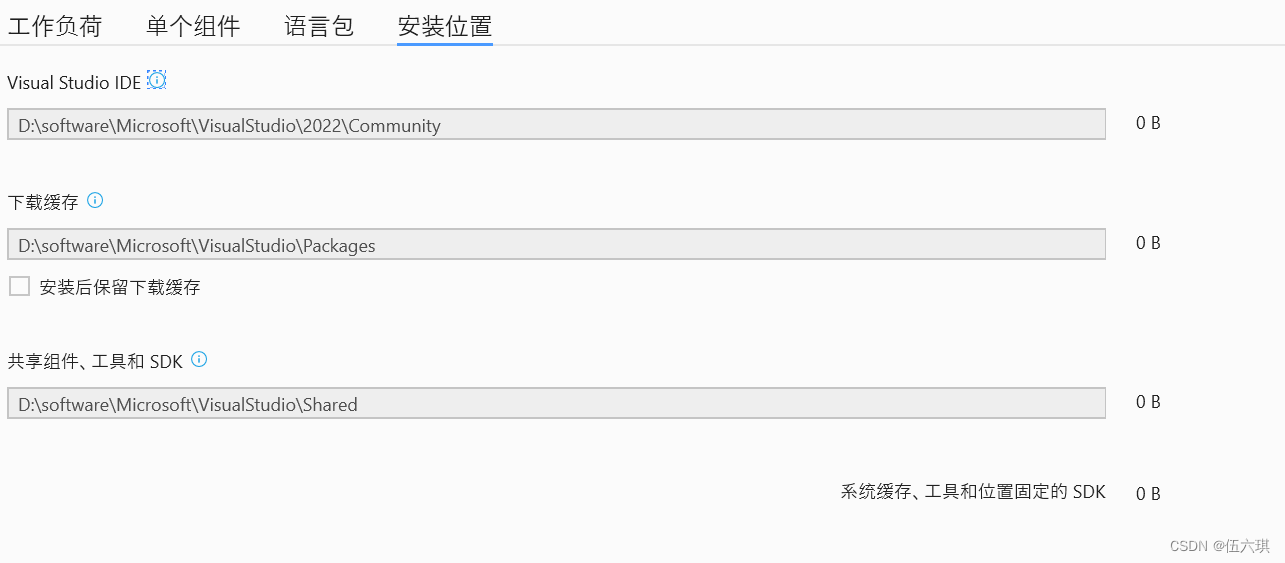Image resolution: width=1285 pixels, height=563 pixels.
Task: Click info icon beside 共享组件、工具和 SDK
Action: pyautogui.click(x=199, y=359)
